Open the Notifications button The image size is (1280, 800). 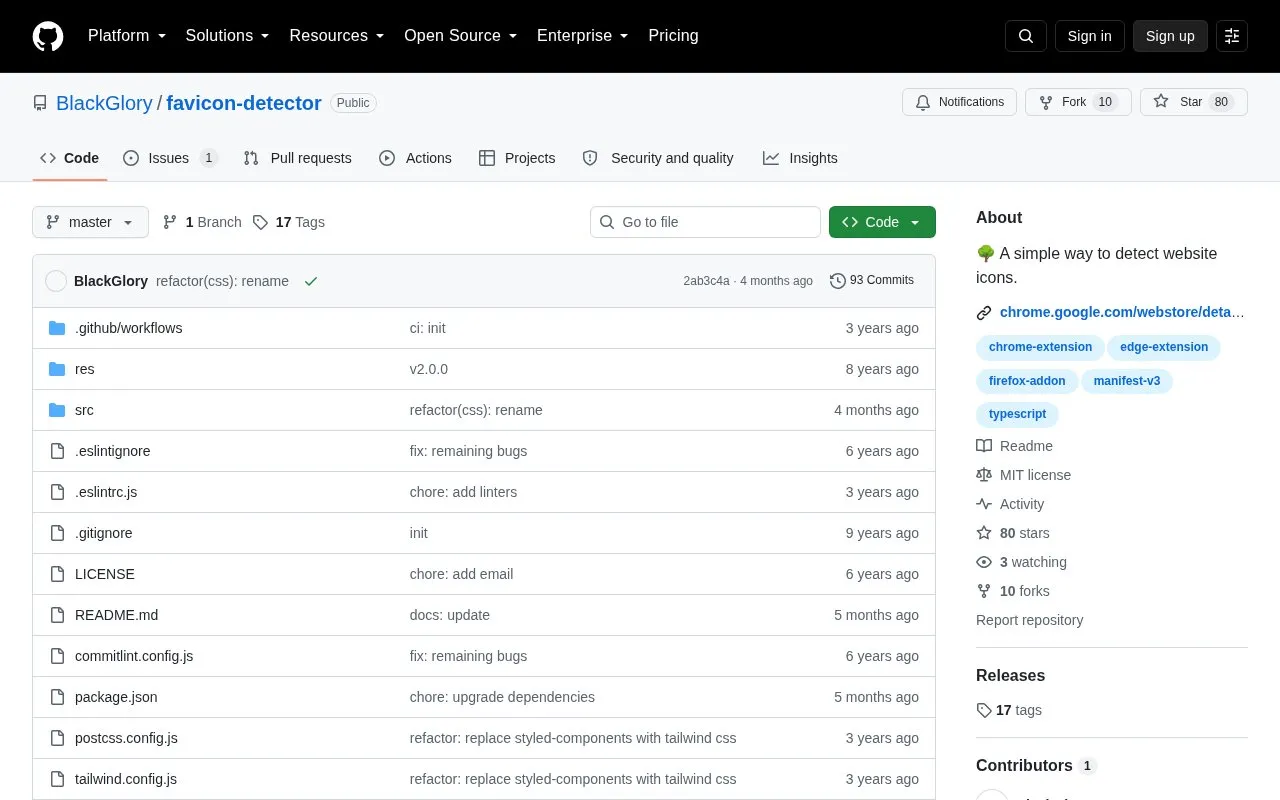click(x=959, y=102)
